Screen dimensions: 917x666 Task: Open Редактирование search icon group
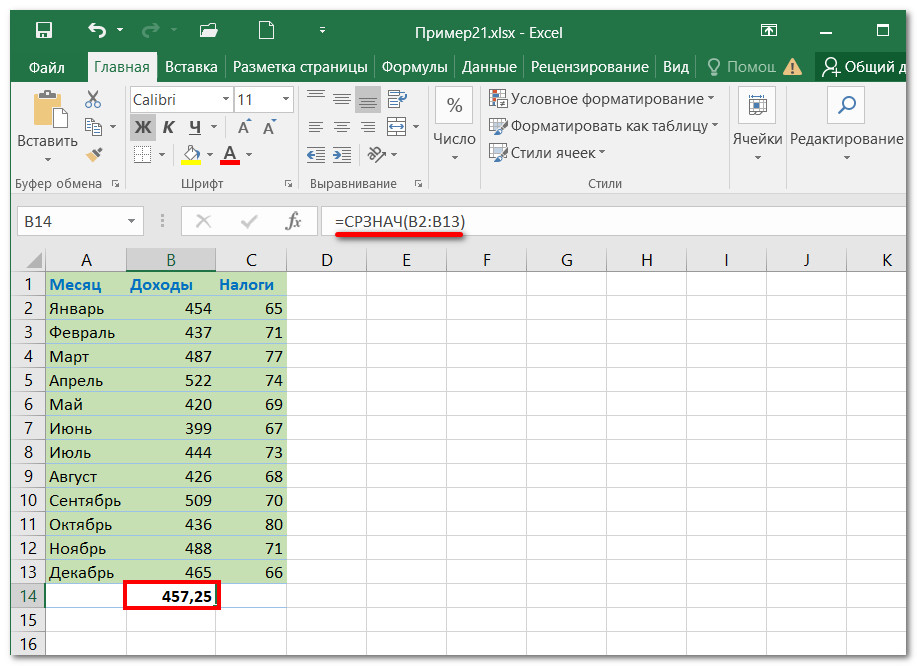(846, 105)
